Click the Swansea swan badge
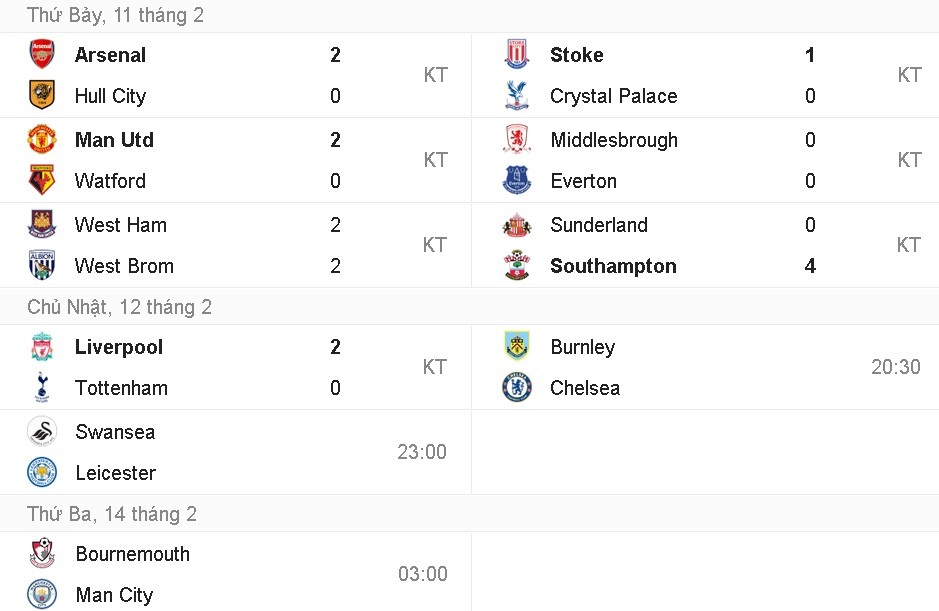Viewport: 939px width, 611px height. pyautogui.click(x=41, y=432)
